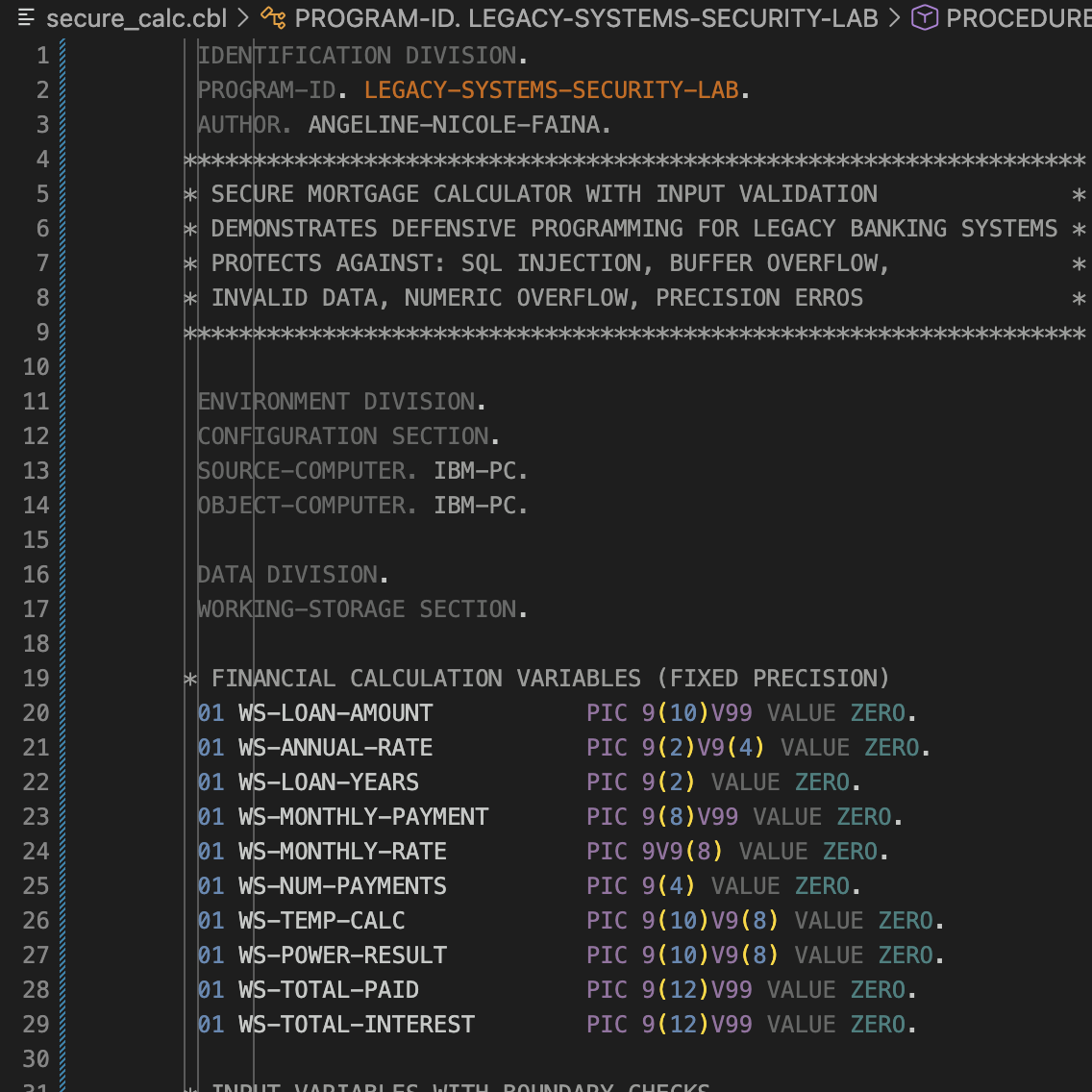This screenshot has height=1092, width=1092.
Task: Open the PROGRAM-ID. LEGACY-SYSTEMS-SECURITY-LAB breadcrumb
Action: (x=586, y=18)
